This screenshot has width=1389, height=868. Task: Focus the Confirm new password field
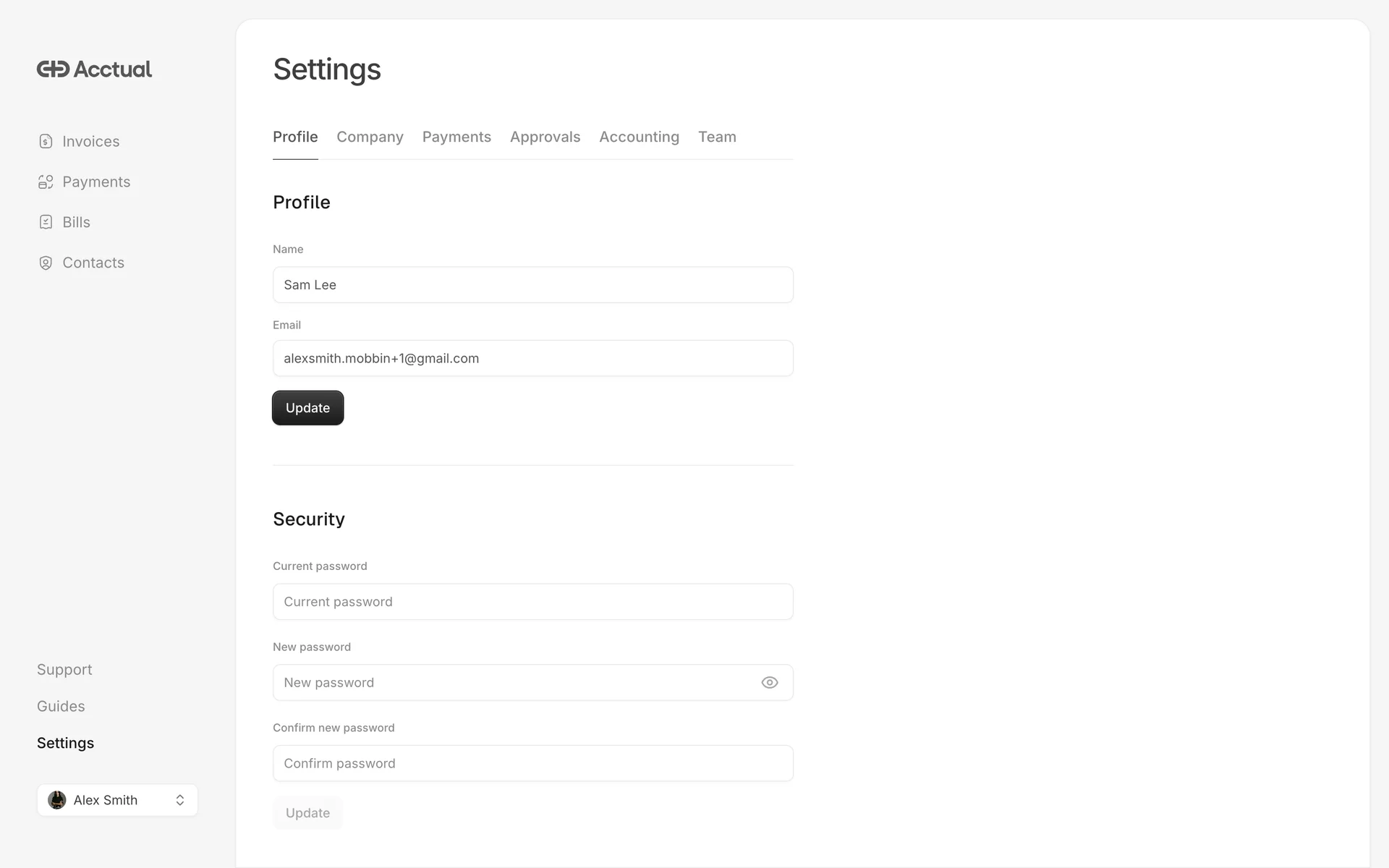tap(532, 763)
